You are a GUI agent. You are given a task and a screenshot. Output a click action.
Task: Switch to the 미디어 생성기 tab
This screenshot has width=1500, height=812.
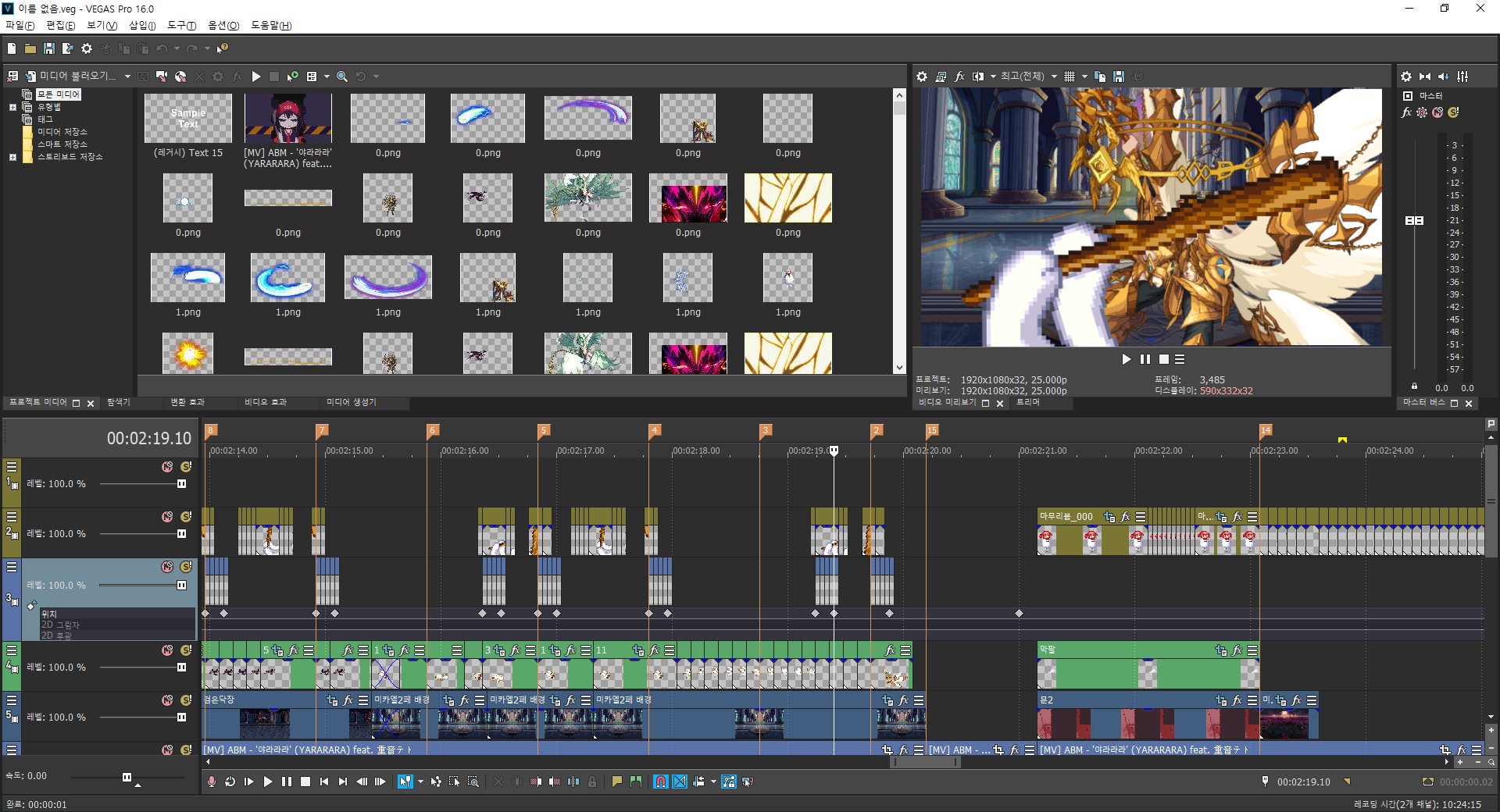tap(352, 402)
